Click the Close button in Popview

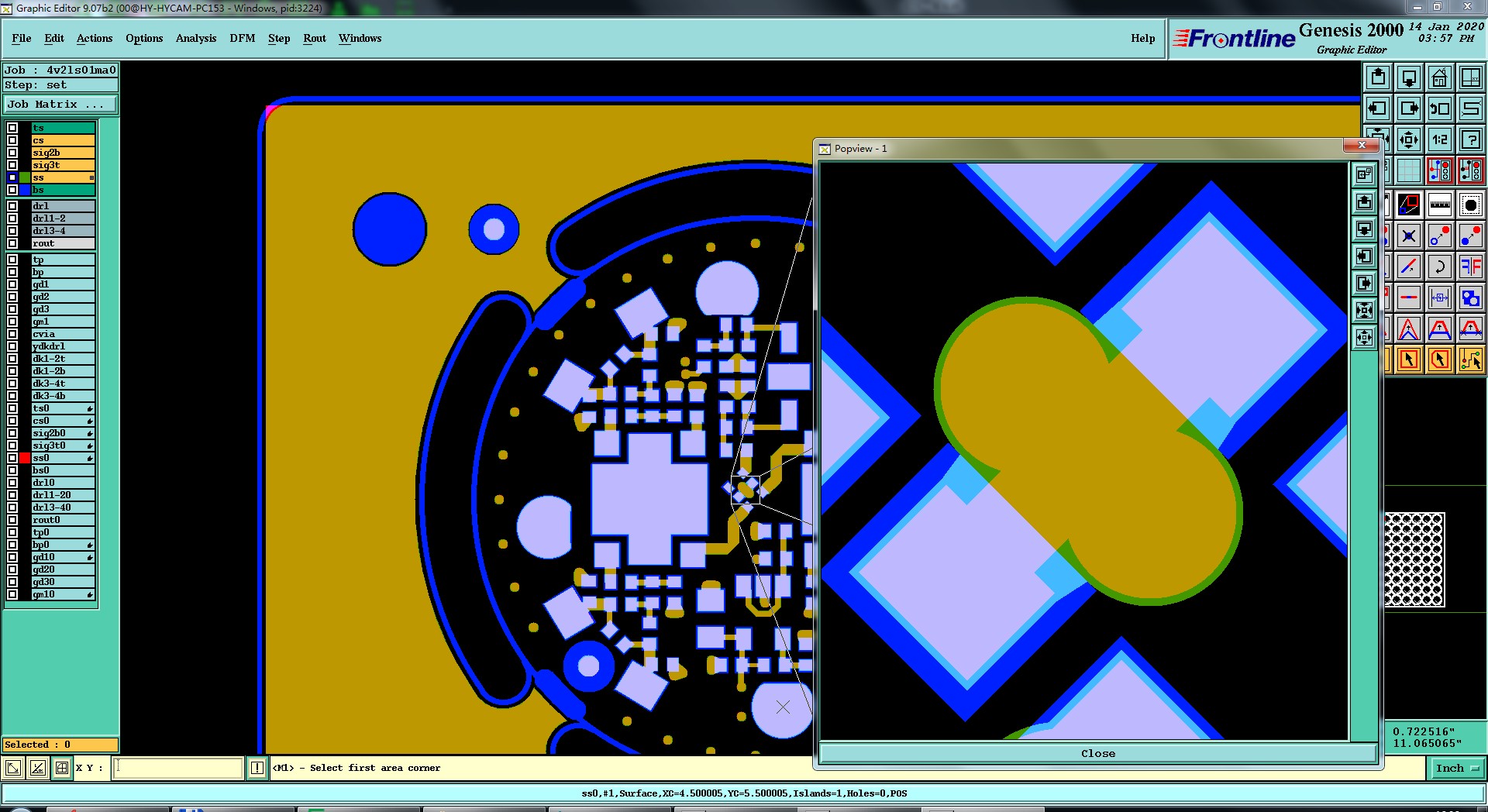click(1098, 753)
